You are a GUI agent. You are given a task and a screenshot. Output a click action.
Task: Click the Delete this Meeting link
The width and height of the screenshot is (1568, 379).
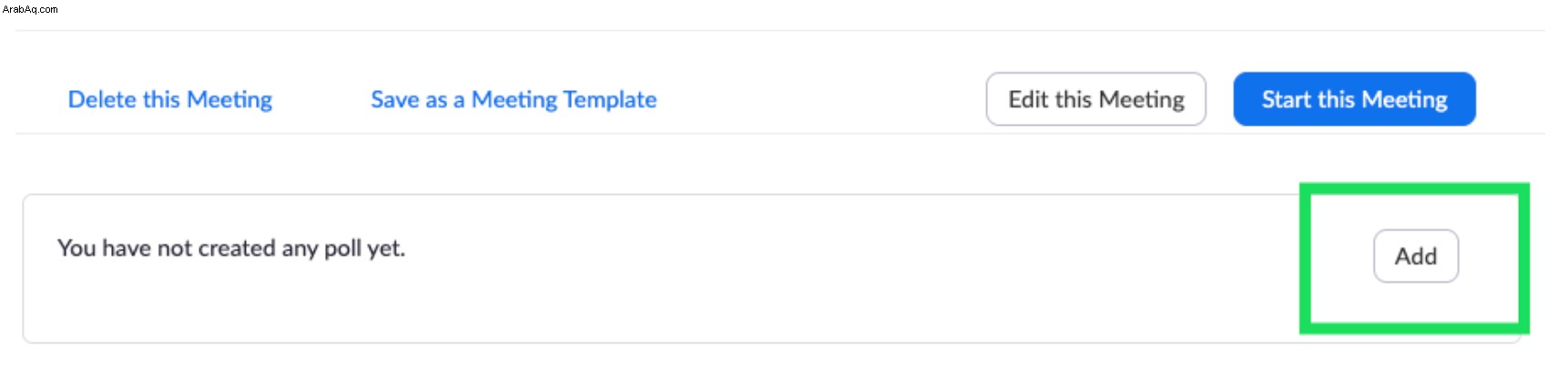[x=170, y=99]
